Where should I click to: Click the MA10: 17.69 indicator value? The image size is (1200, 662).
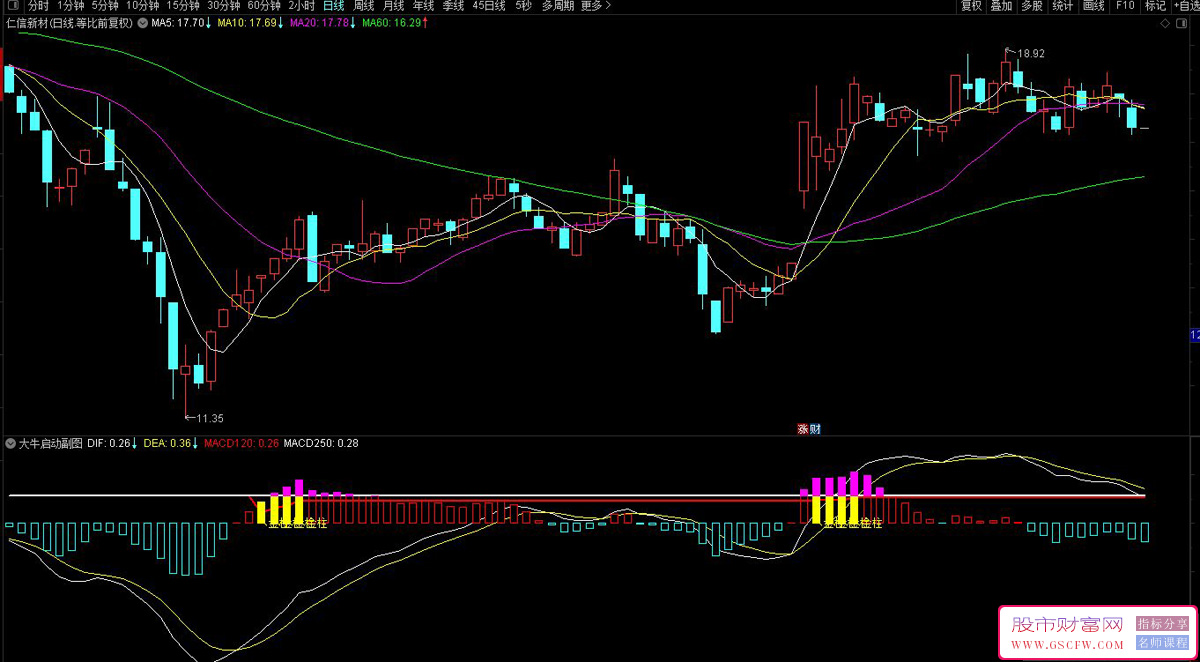(x=246, y=22)
